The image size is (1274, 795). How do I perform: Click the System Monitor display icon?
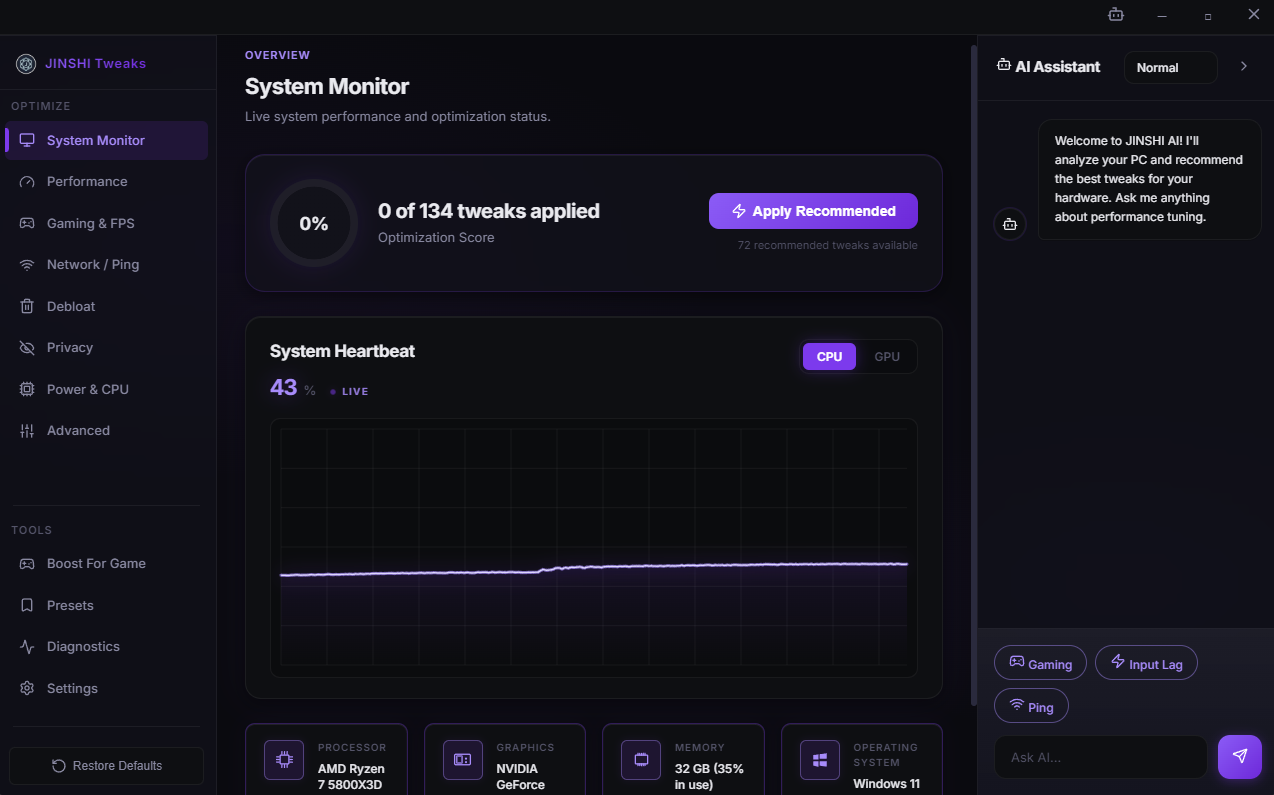click(27, 140)
